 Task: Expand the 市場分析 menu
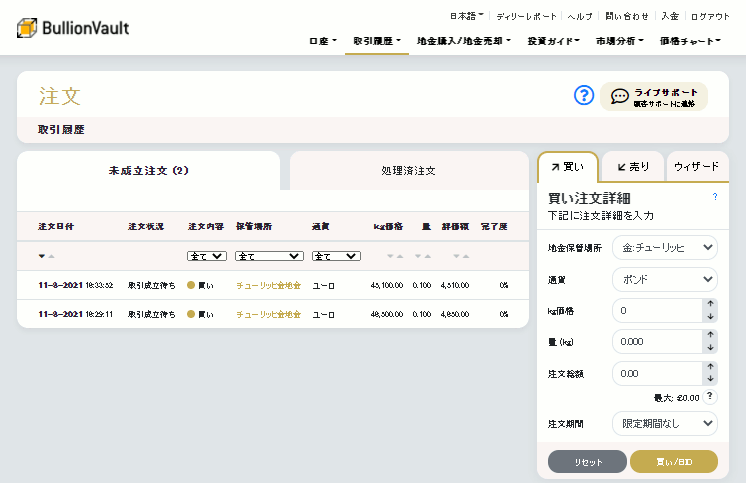[619, 41]
